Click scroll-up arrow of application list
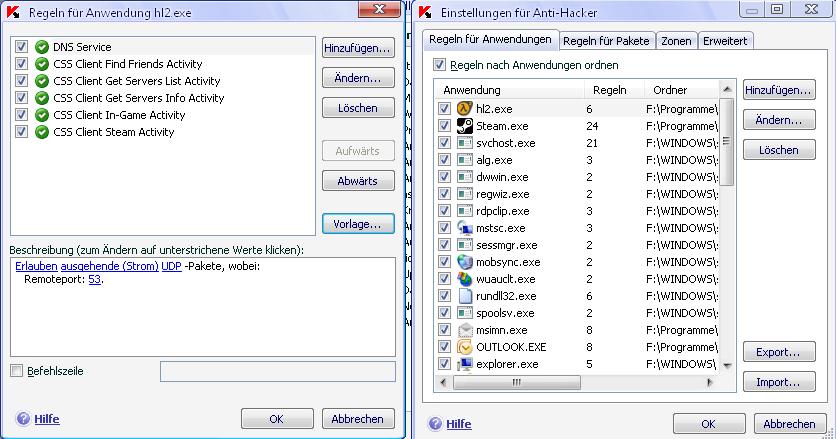 click(x=727, y=89)
